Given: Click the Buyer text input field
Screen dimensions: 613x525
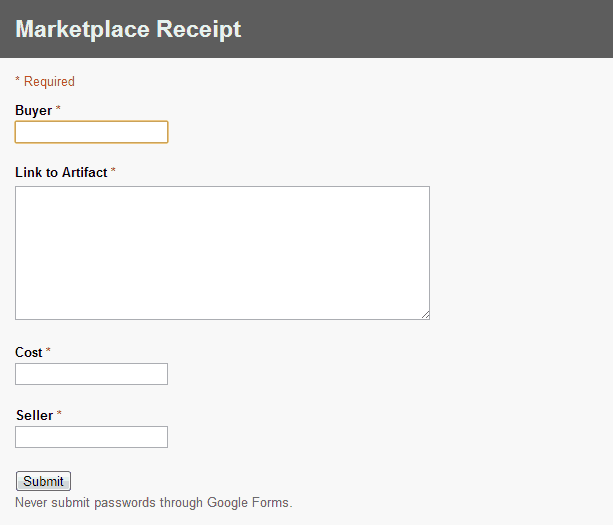Looking at the screenshot, I should [91, 132].
